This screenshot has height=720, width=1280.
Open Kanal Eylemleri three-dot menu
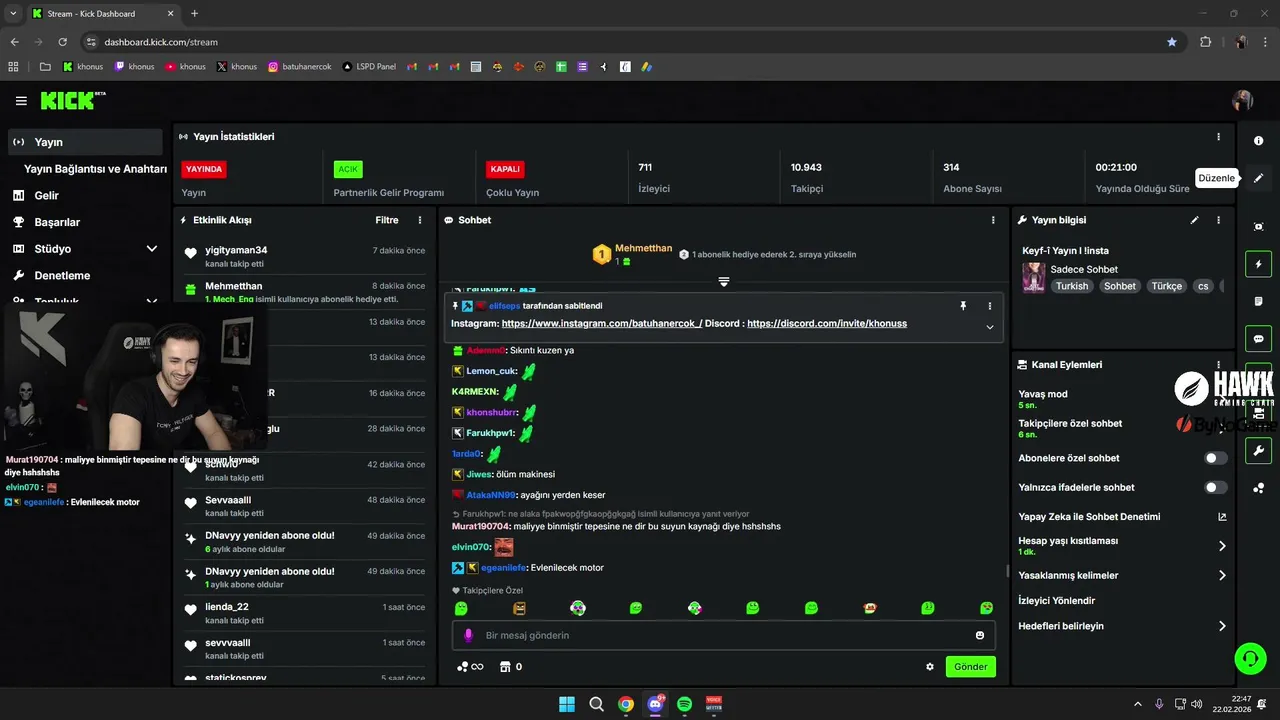coord(1218,365)
